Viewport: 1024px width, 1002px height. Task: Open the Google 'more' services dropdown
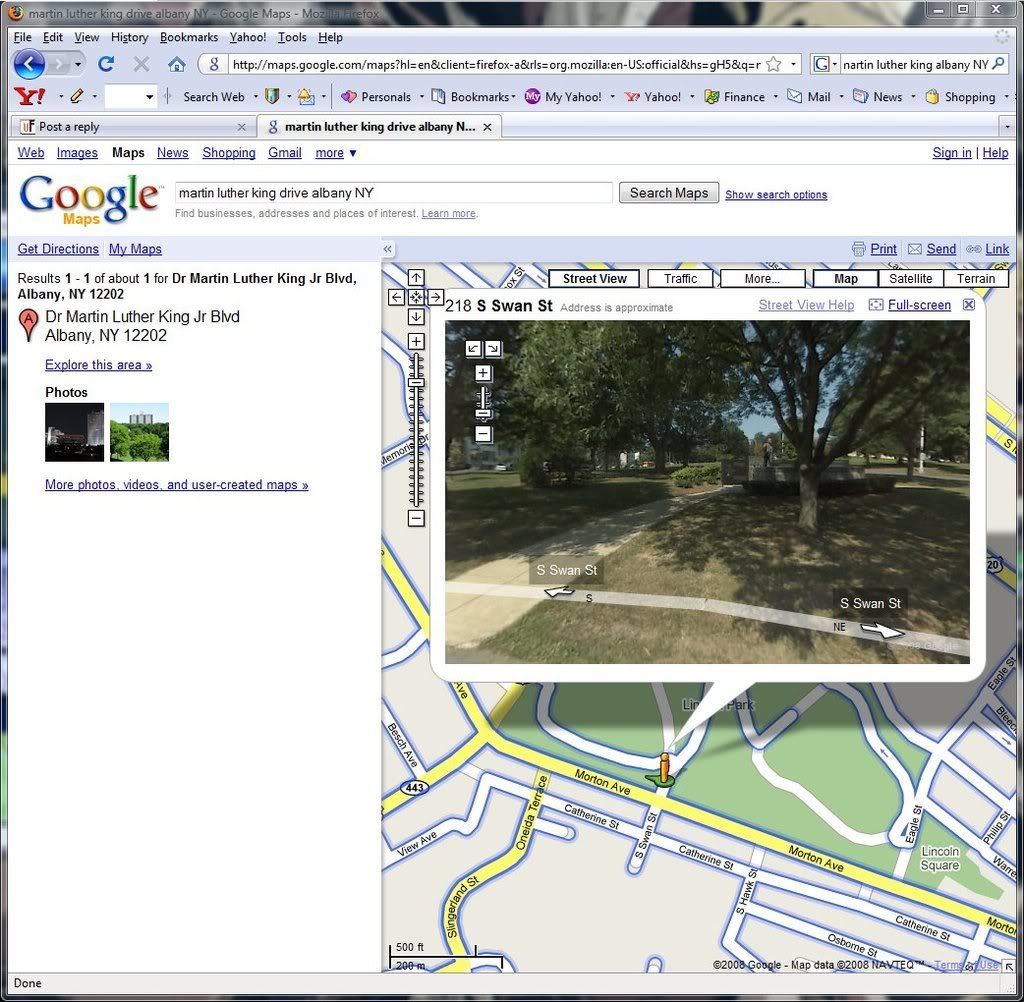coord(336,153)
